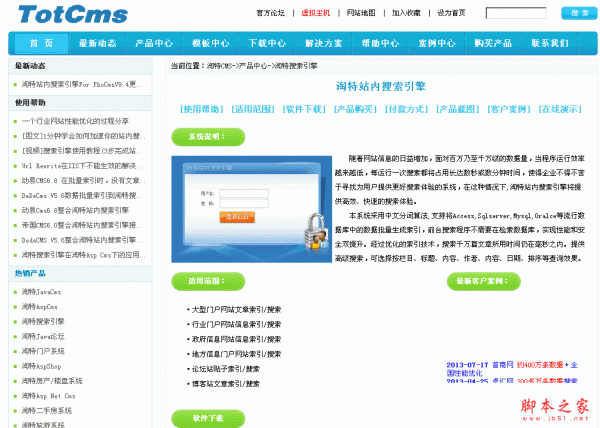
Task: Select the 首页 navigation tab
Action: coord(41,43)
